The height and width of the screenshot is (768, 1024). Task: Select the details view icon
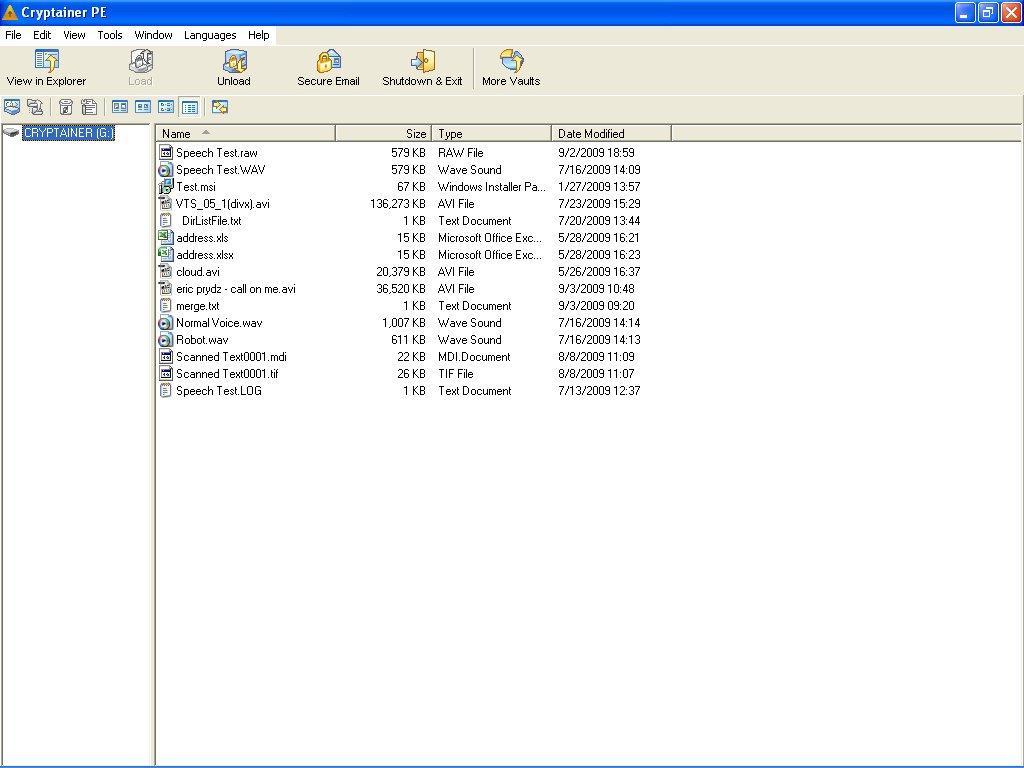point(190,107)
